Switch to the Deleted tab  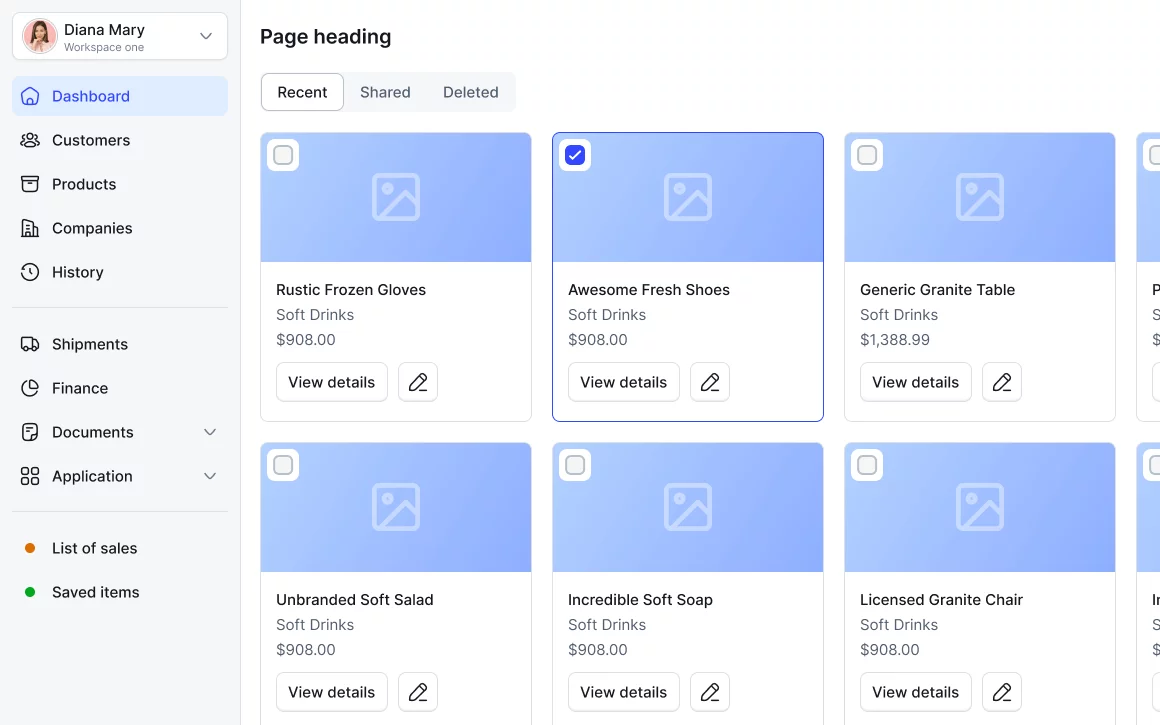point(470,92)
